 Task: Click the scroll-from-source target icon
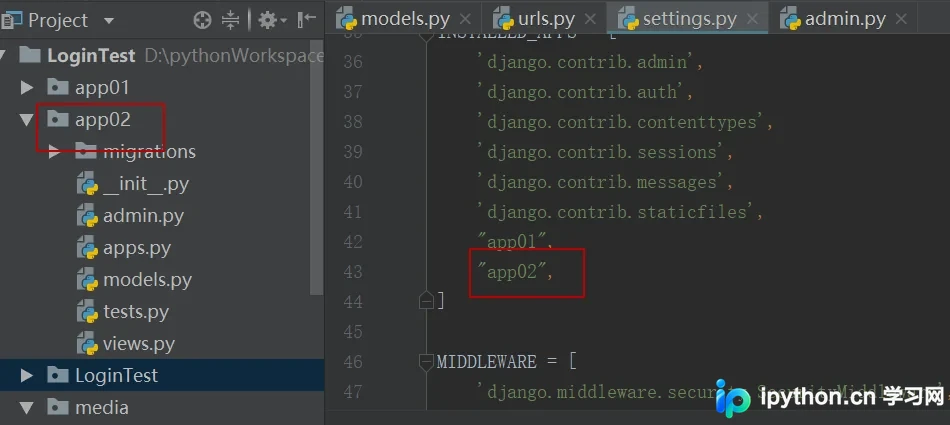coord(202,21)
